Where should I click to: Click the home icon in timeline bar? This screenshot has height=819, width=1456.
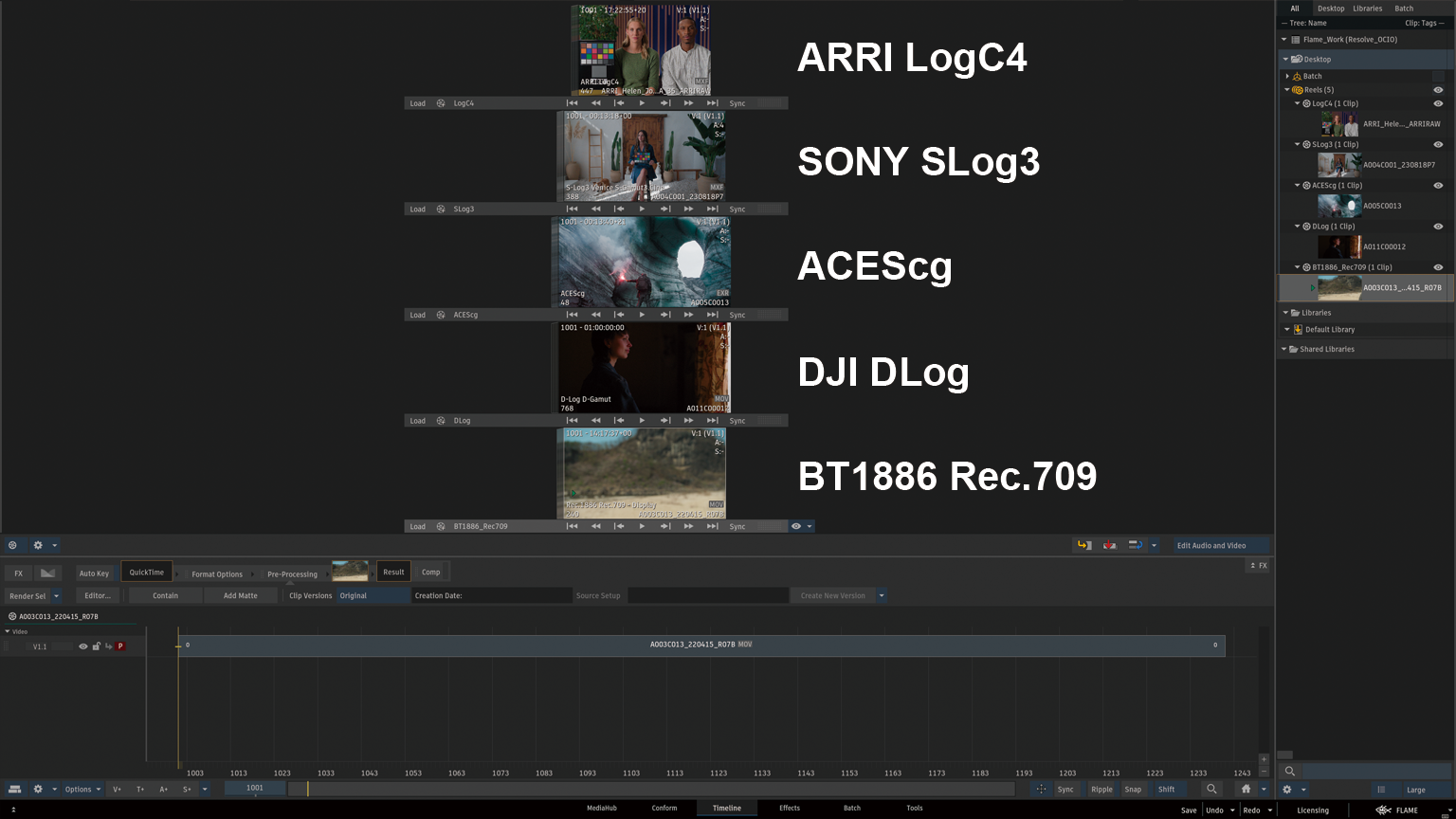(x=1246, y=789)
